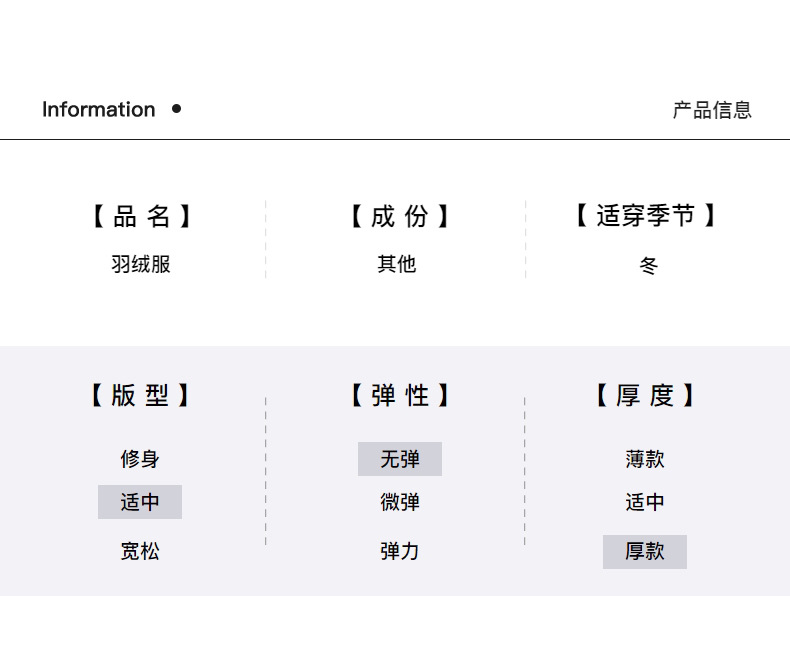790x660 pixels.
Task: Click the 冬 season value
Action: point(649,266)
